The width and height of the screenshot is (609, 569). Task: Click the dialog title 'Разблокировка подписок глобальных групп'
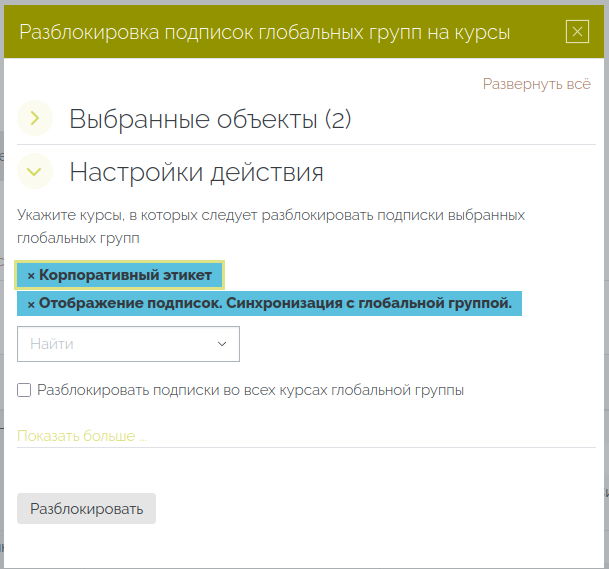[x=264, y=32]
